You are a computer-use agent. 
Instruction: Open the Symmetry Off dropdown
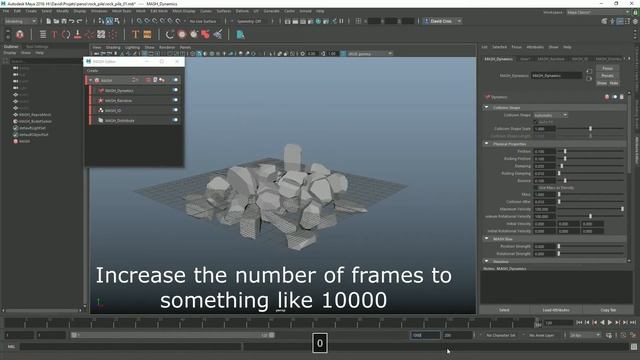click(x=250, y=21)
